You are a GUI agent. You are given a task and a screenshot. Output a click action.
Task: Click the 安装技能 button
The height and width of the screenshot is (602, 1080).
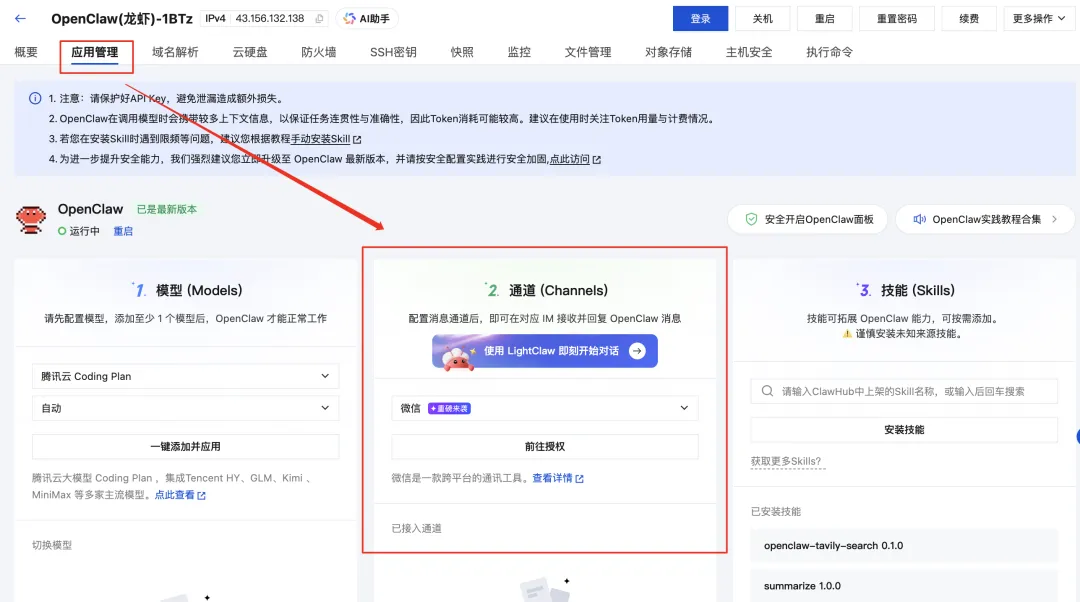904,429
